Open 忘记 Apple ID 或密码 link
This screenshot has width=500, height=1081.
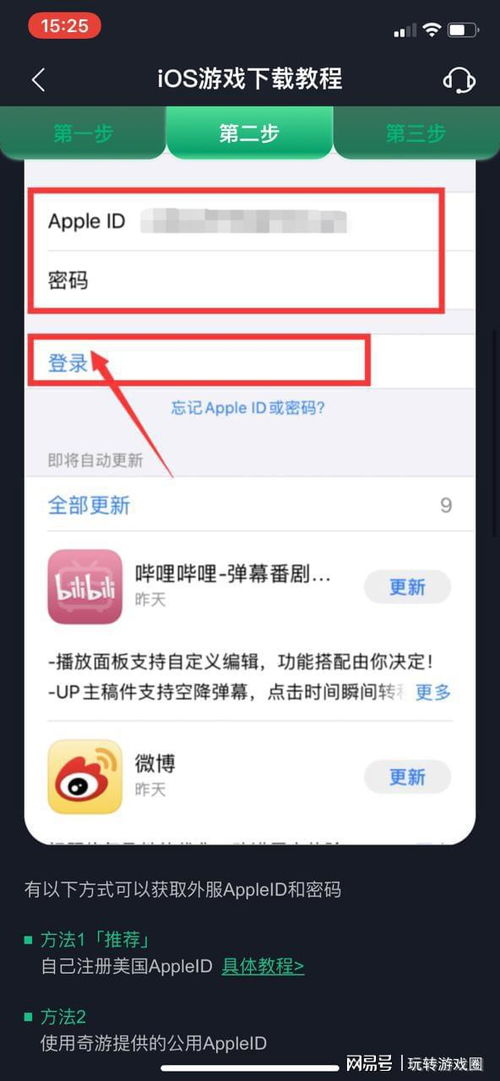(248, 407)
